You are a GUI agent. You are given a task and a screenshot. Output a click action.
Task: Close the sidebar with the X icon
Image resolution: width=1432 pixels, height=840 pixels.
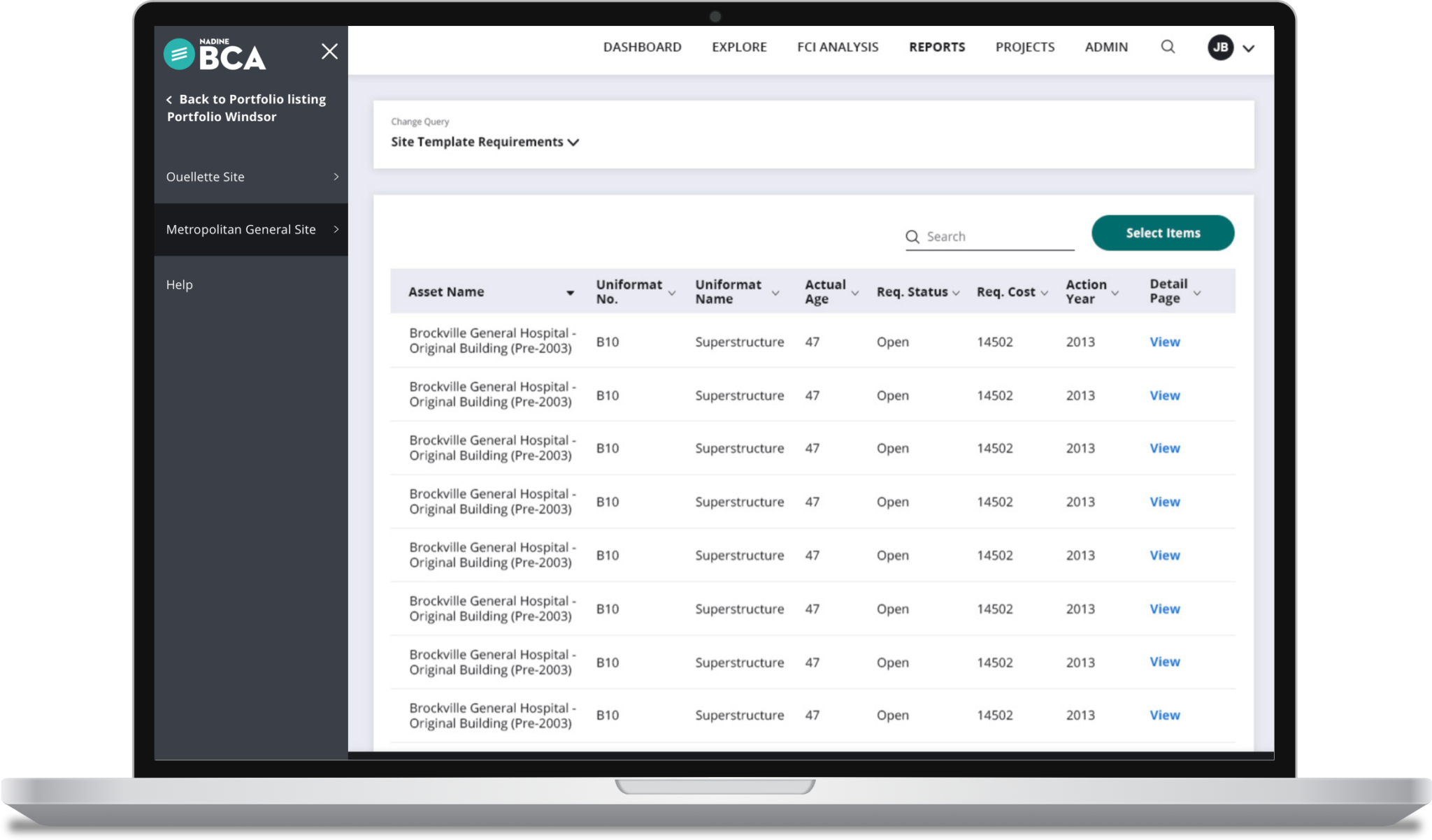(329, 51)
